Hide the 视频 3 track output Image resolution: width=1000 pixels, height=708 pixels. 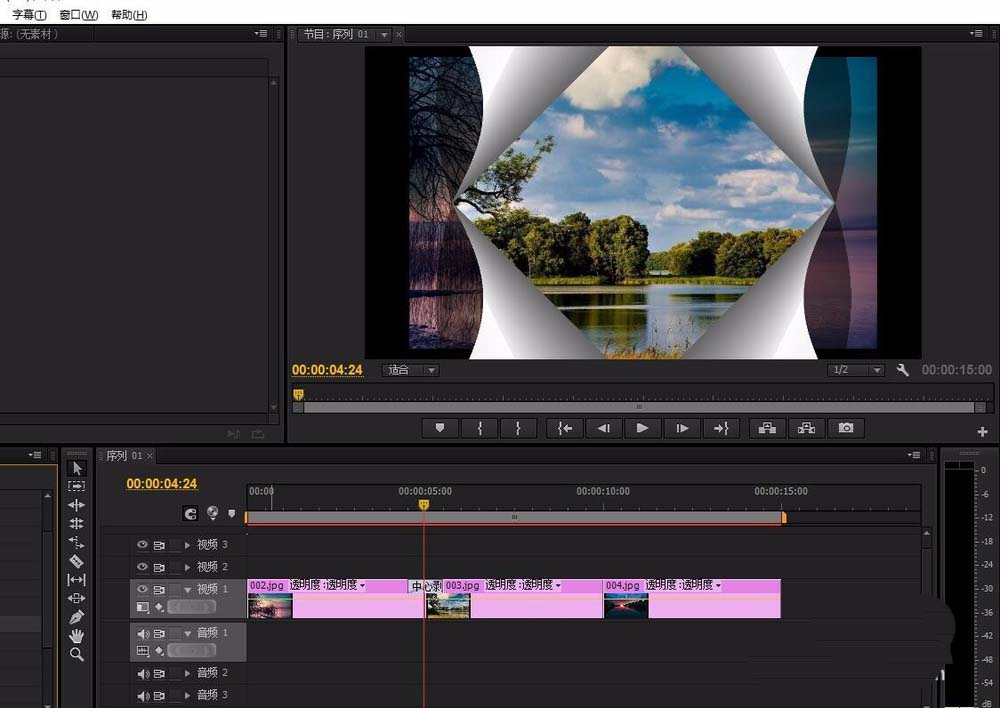142,545
